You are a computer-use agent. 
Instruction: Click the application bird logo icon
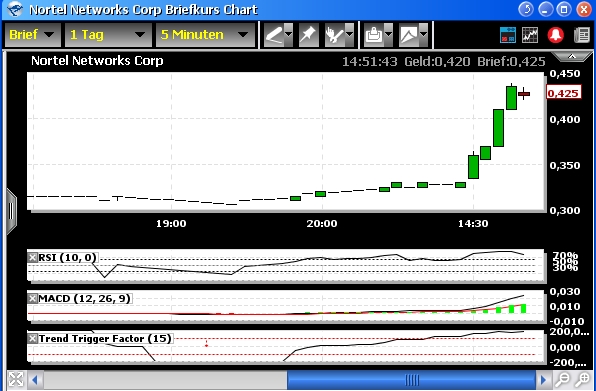(x=14, y=9)
